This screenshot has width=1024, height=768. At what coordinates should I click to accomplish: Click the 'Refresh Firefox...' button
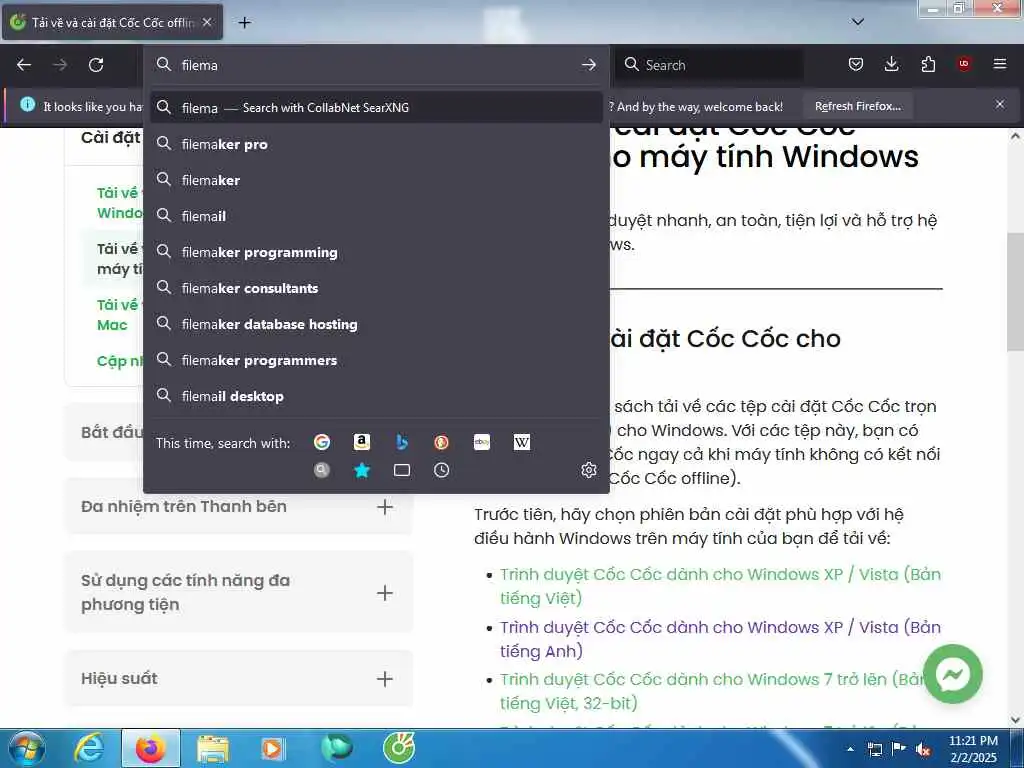(857, 106)
